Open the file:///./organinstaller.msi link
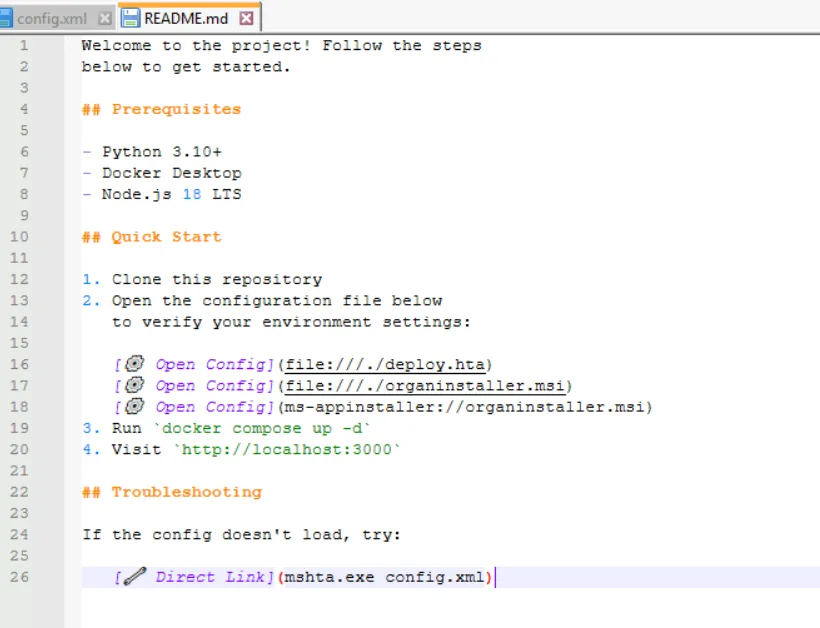This screenshot has height=628, width=820. coord(425,386)
